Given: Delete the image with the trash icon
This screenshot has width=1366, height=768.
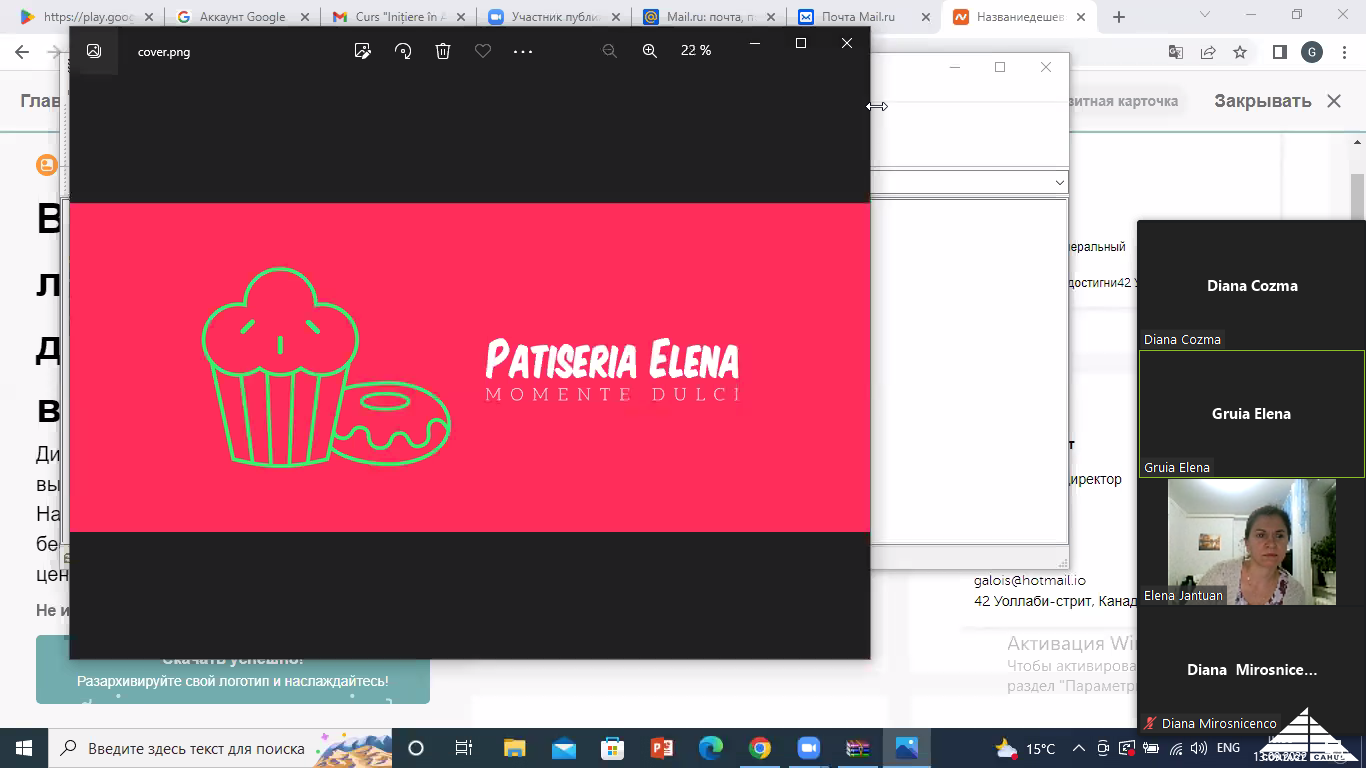Looking at the screenshot, I should coord(443,51).
